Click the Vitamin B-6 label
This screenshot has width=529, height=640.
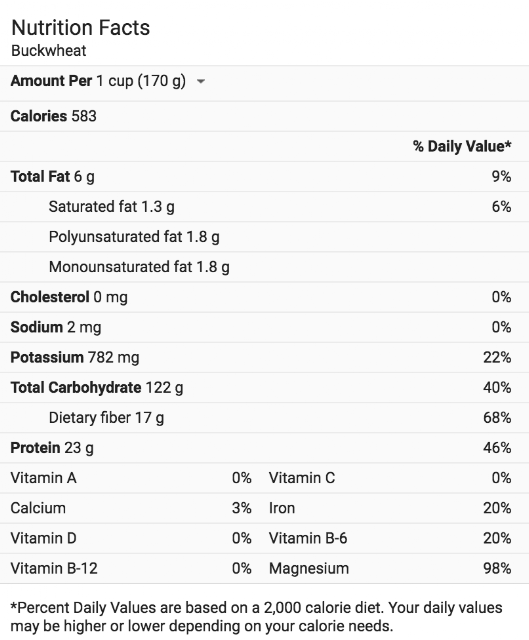point(308,538)
